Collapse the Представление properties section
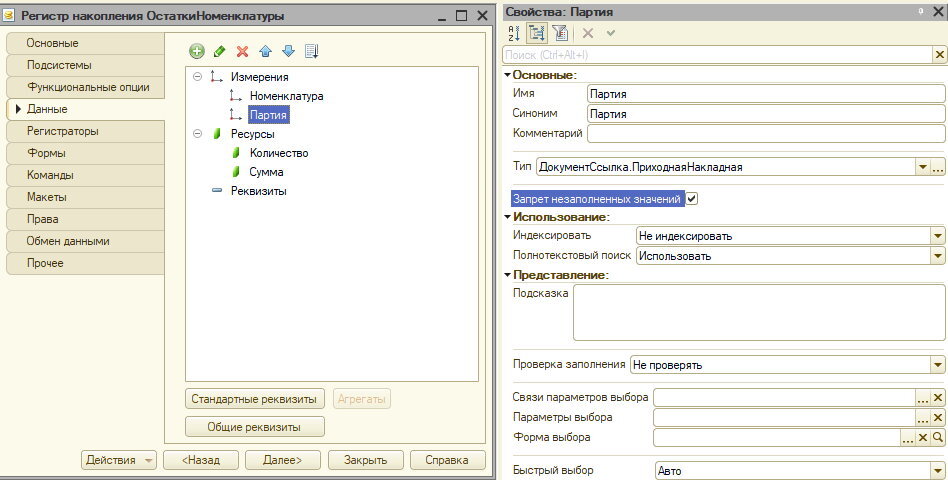Screen dimensions: 948x480 coord(507,274)
